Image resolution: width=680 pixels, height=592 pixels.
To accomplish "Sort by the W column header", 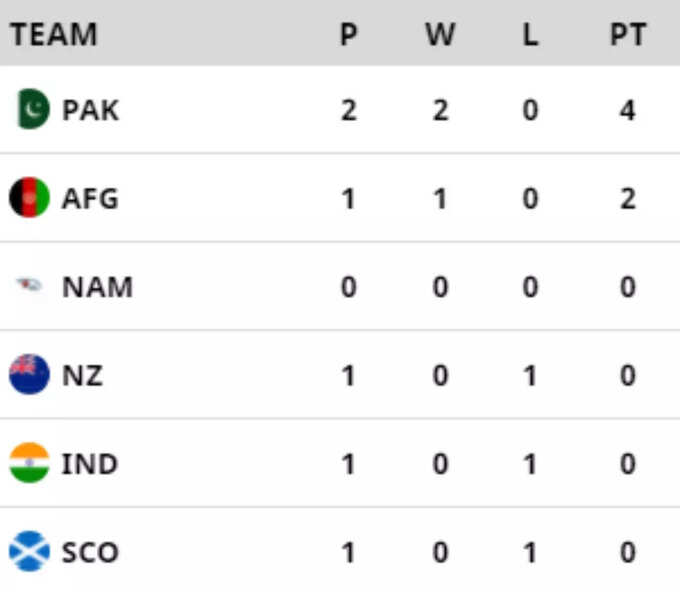I will coord(440,34).
